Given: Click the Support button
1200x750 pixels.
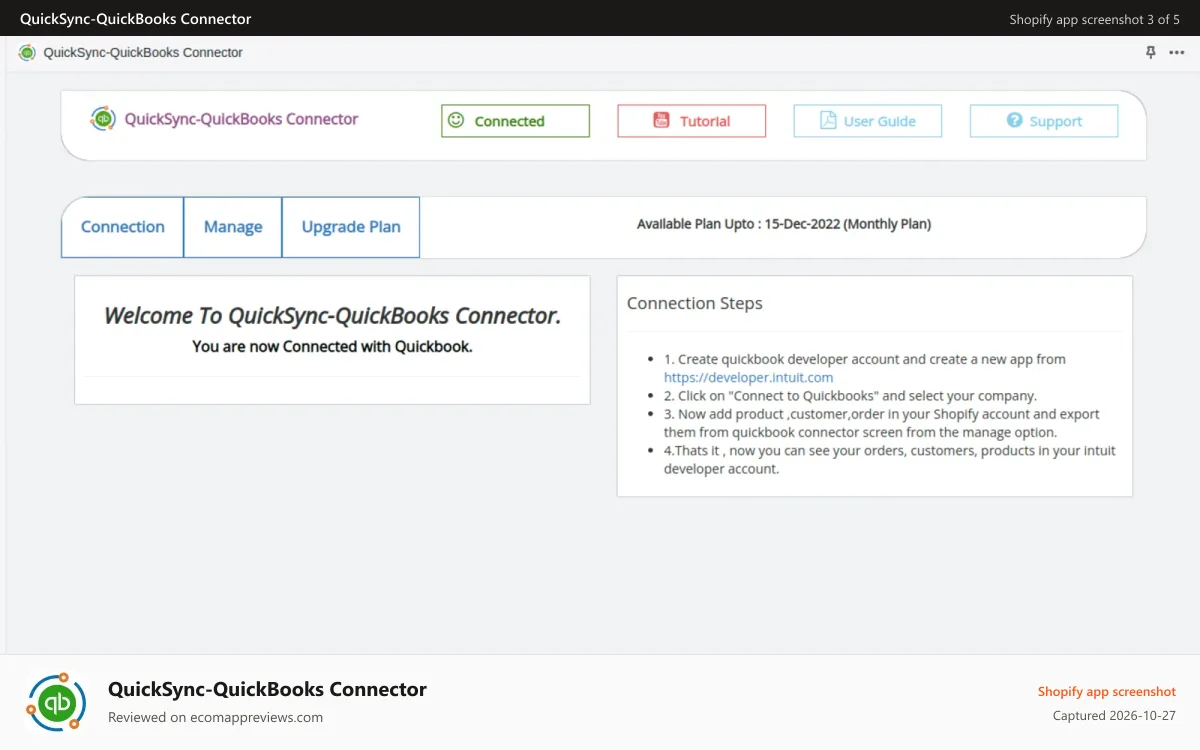Looking at the screenshot, I should point(1043,121).
